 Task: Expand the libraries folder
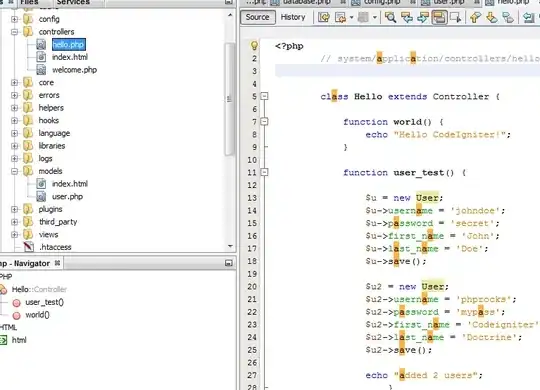pos(14,146)
